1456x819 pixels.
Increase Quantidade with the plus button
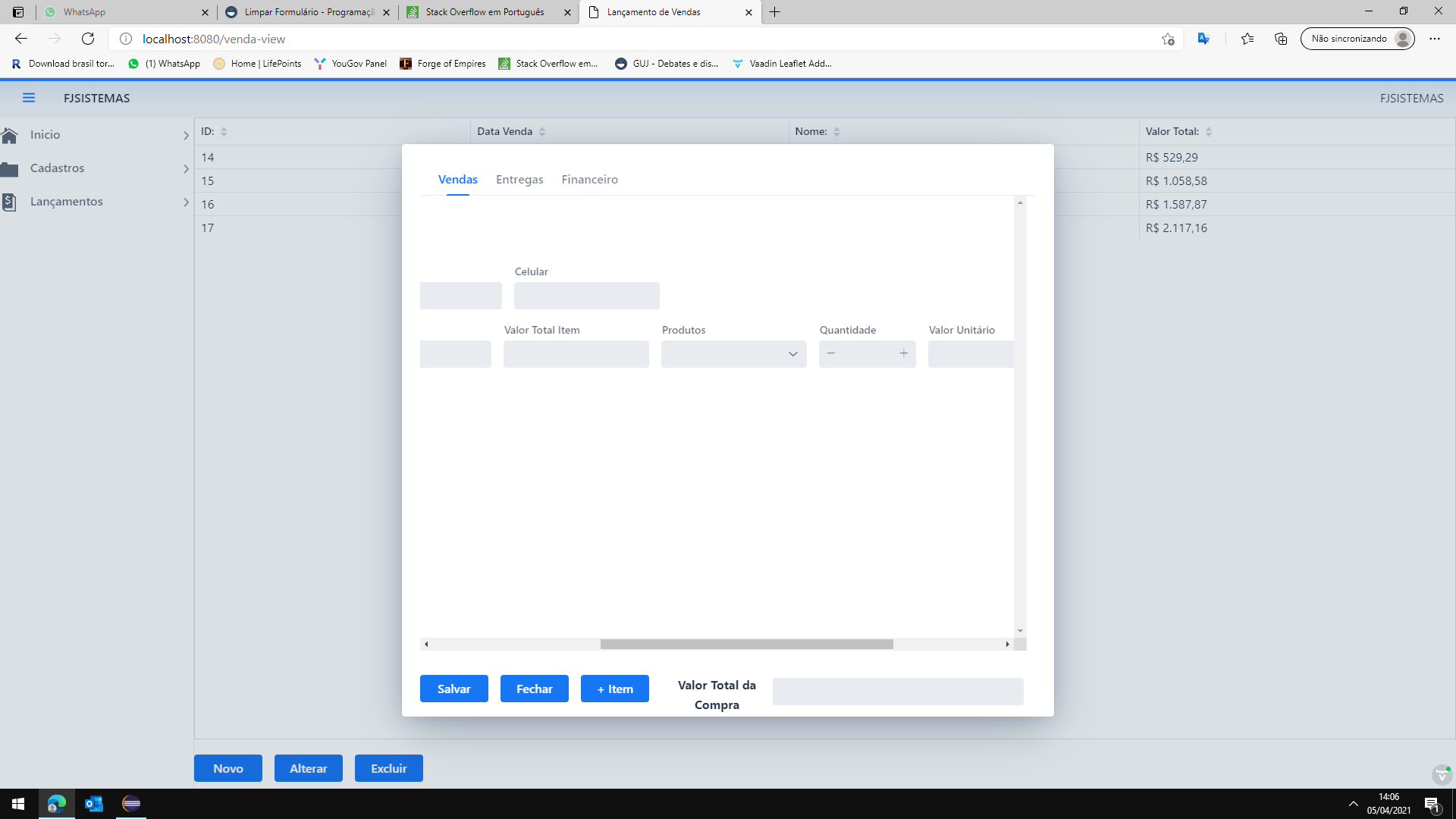coord(903,353)
